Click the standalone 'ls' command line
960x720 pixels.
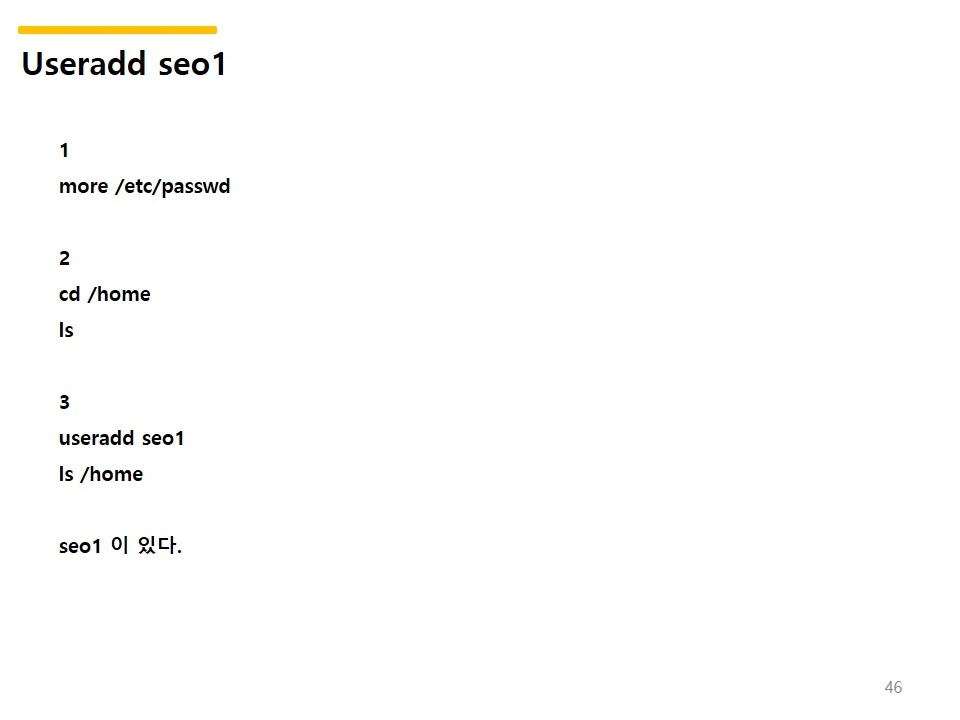tap(66, 331)
